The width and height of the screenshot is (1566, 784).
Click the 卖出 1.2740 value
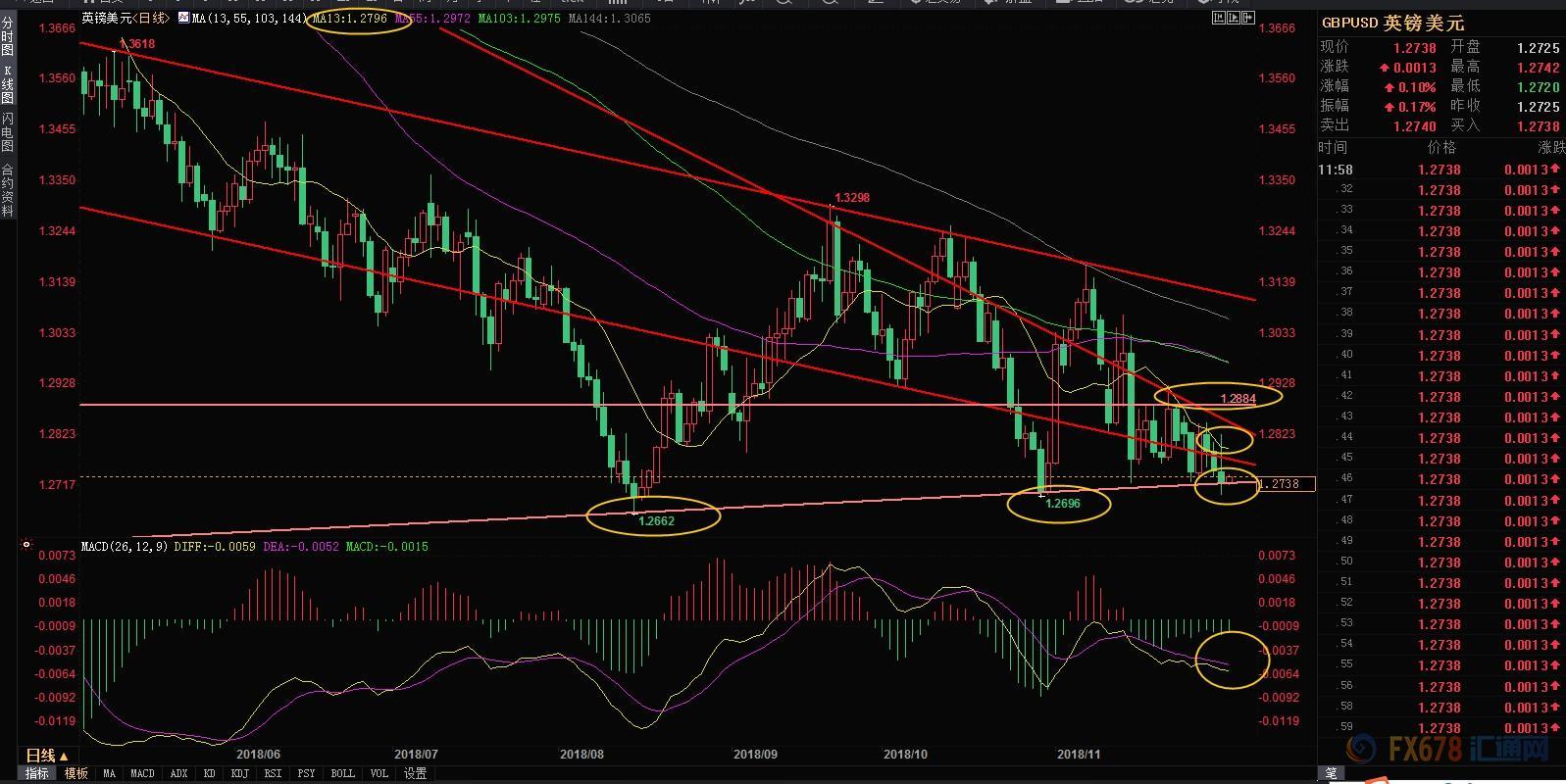[x=1413, y=125]
